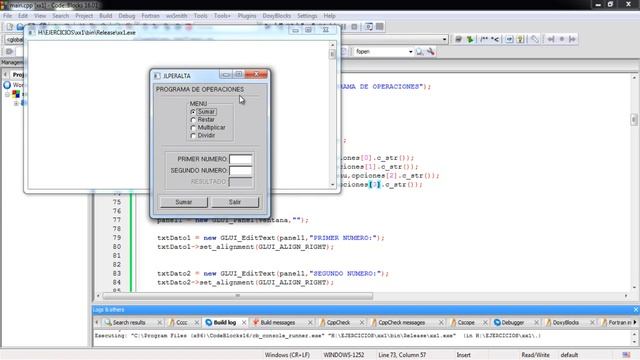
Task: Click the wrench options icon beside fopen
Action: pyautogui.click(x=430, y=51)
